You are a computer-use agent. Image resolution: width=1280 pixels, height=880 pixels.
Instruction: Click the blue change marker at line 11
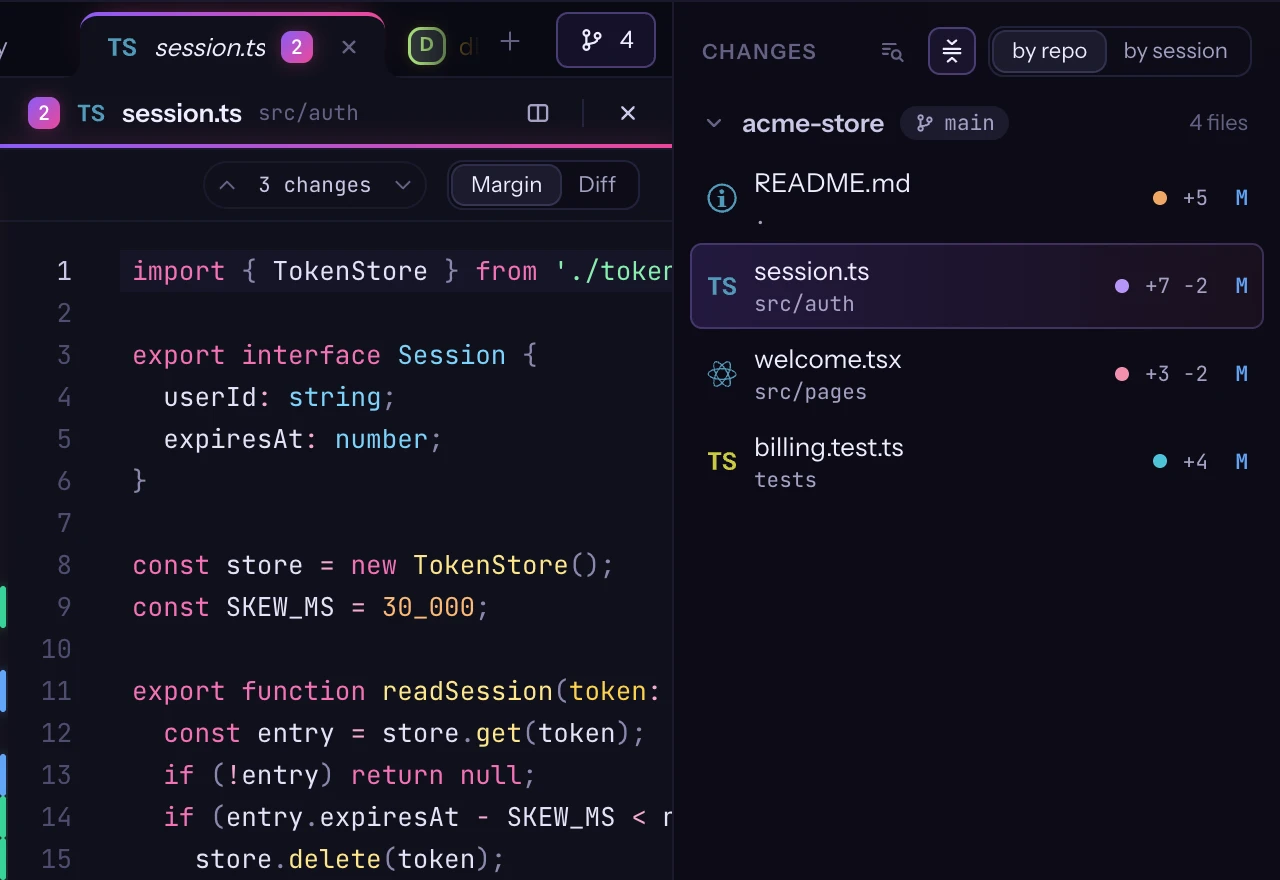pos(3,691)
